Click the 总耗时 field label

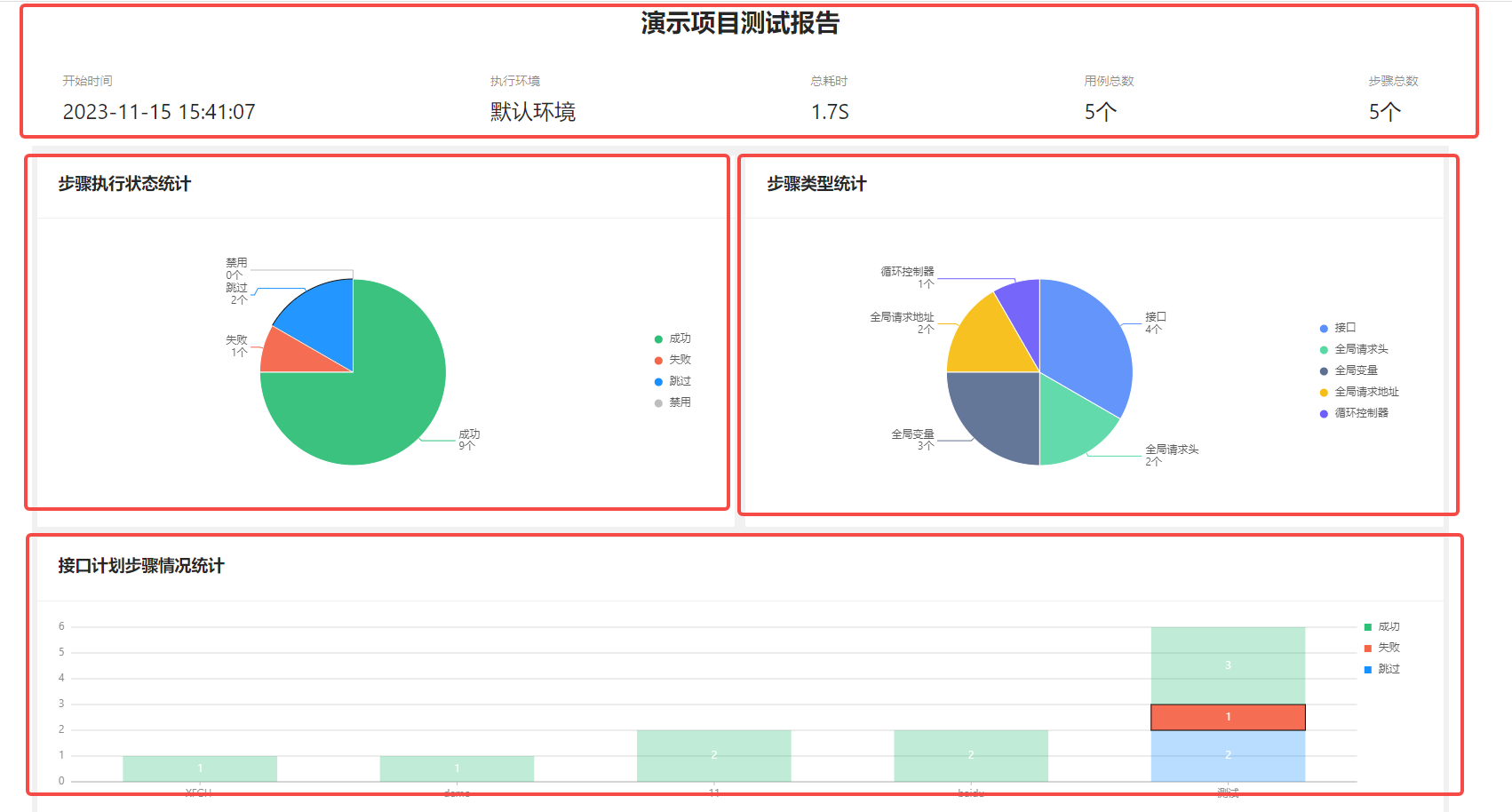tap(829, 81)
